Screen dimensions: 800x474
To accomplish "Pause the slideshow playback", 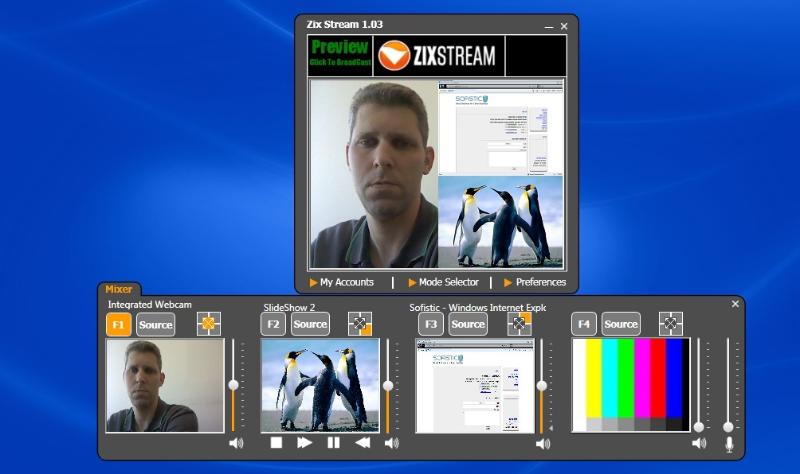I will tap(333, 442).
